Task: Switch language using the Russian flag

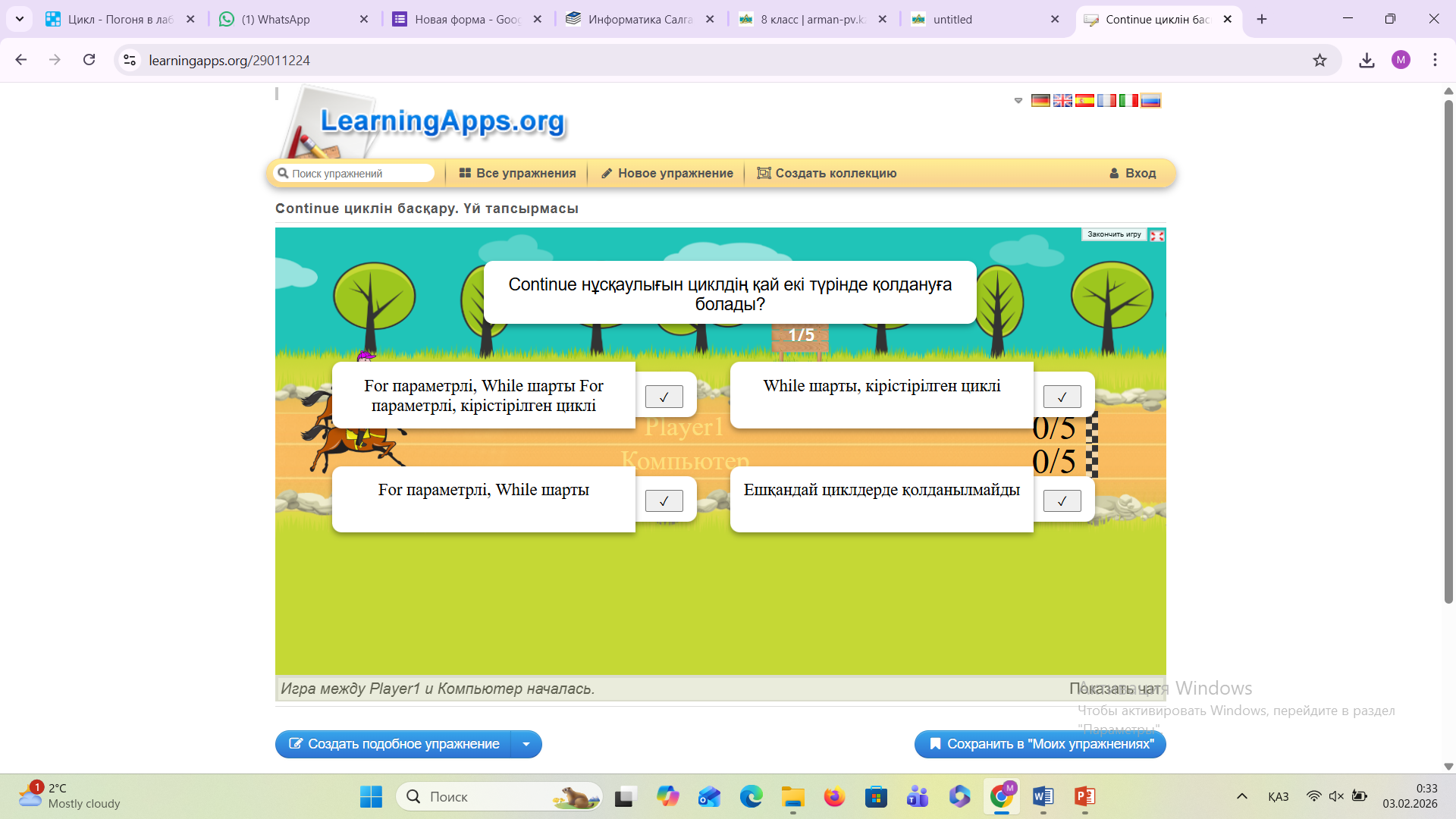Action: point(1150,101)
